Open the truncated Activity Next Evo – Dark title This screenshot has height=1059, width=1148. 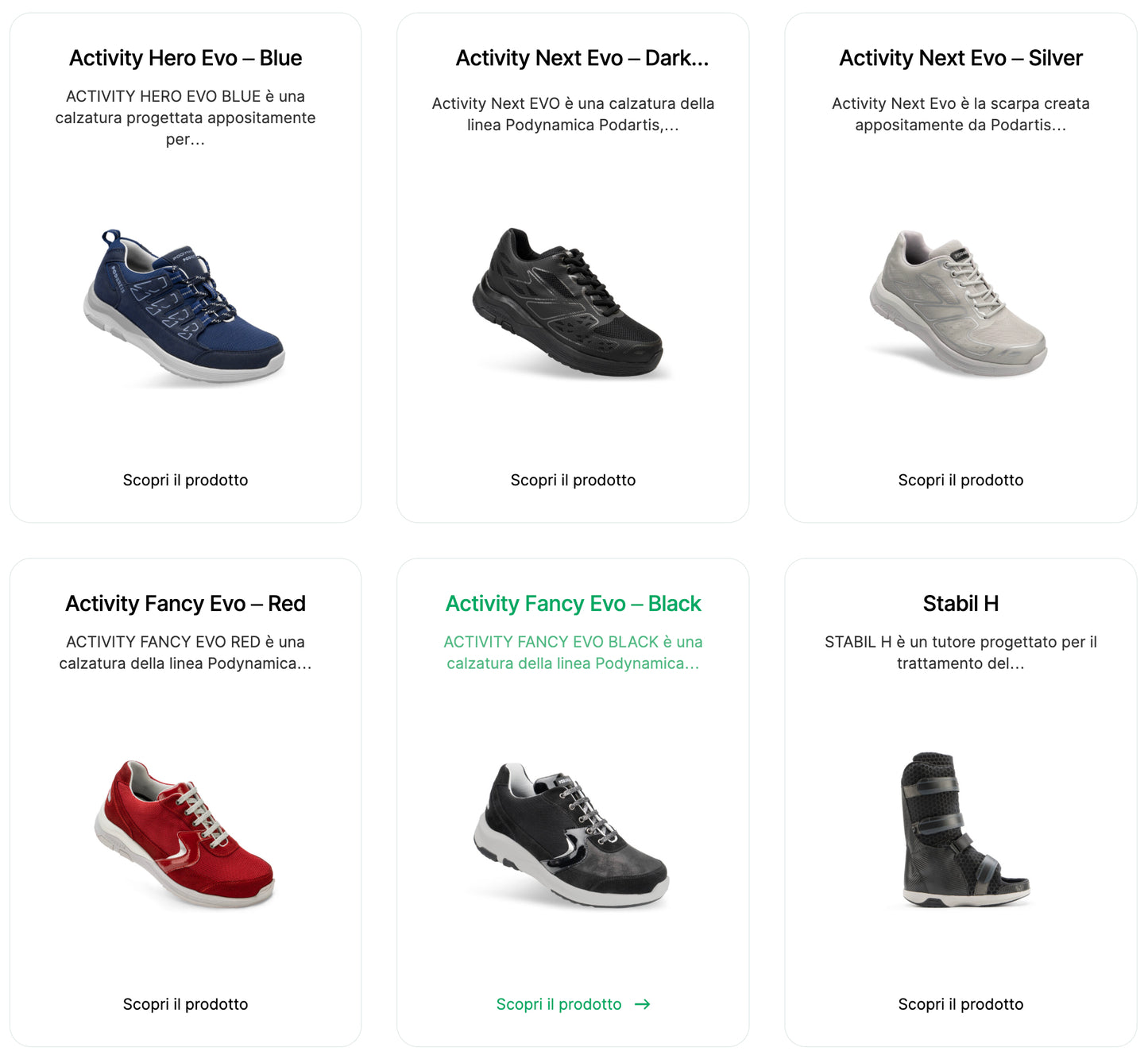(573, 58)
